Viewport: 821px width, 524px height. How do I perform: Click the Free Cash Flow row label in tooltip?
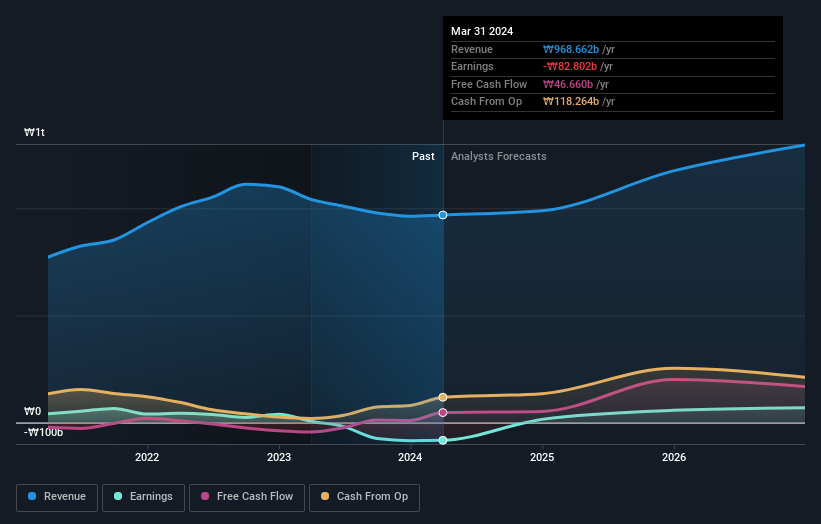click(x=489, y=84)
